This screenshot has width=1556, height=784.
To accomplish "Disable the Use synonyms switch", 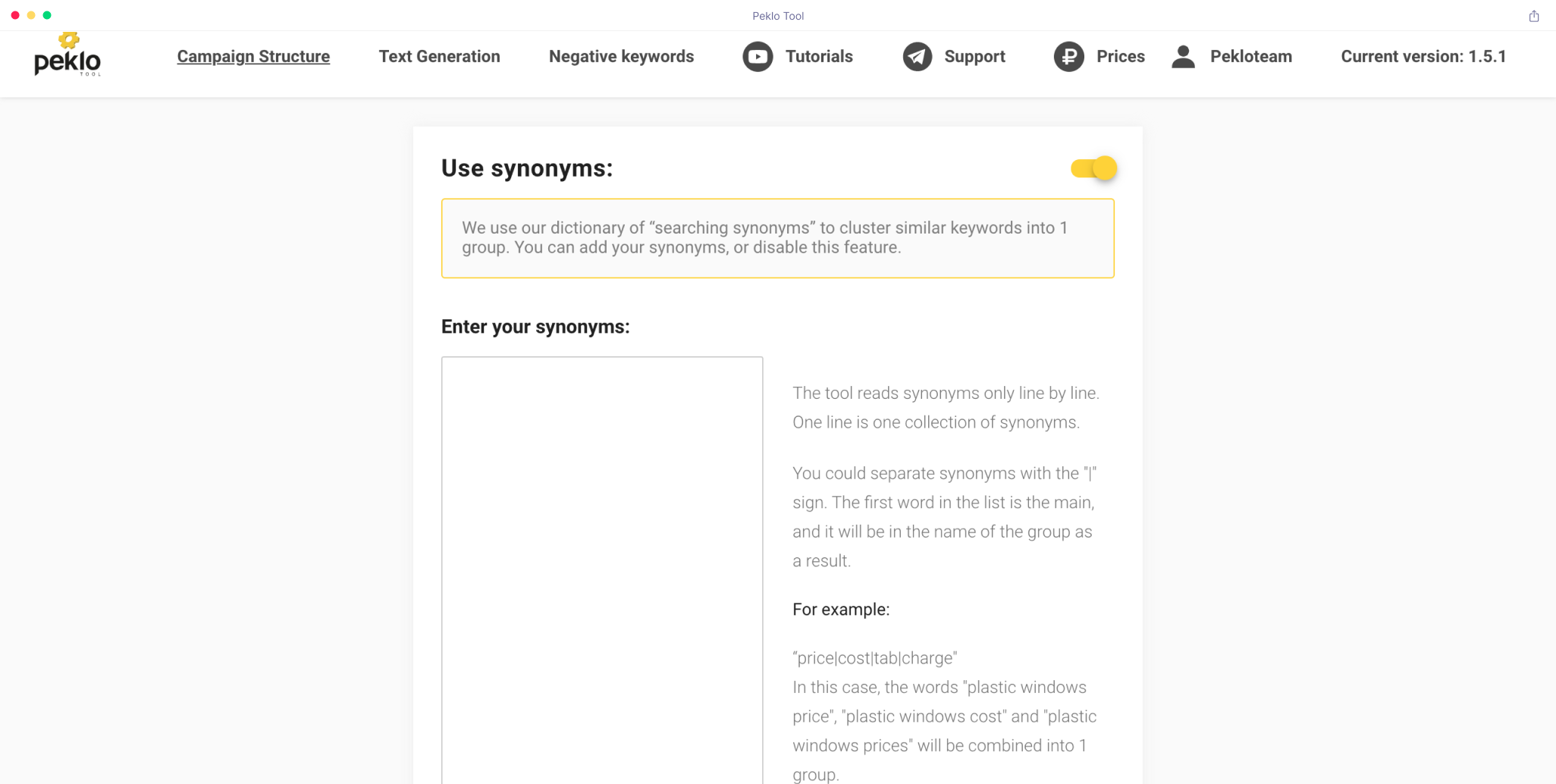I will click(1093, 168).
